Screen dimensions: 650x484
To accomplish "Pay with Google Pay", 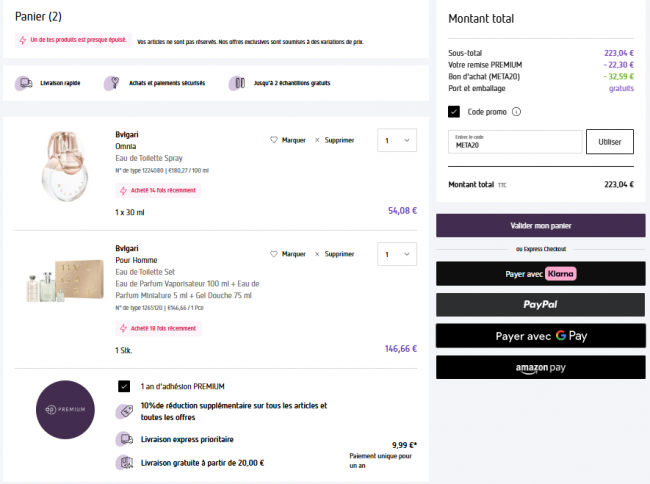I will (540, 336).
